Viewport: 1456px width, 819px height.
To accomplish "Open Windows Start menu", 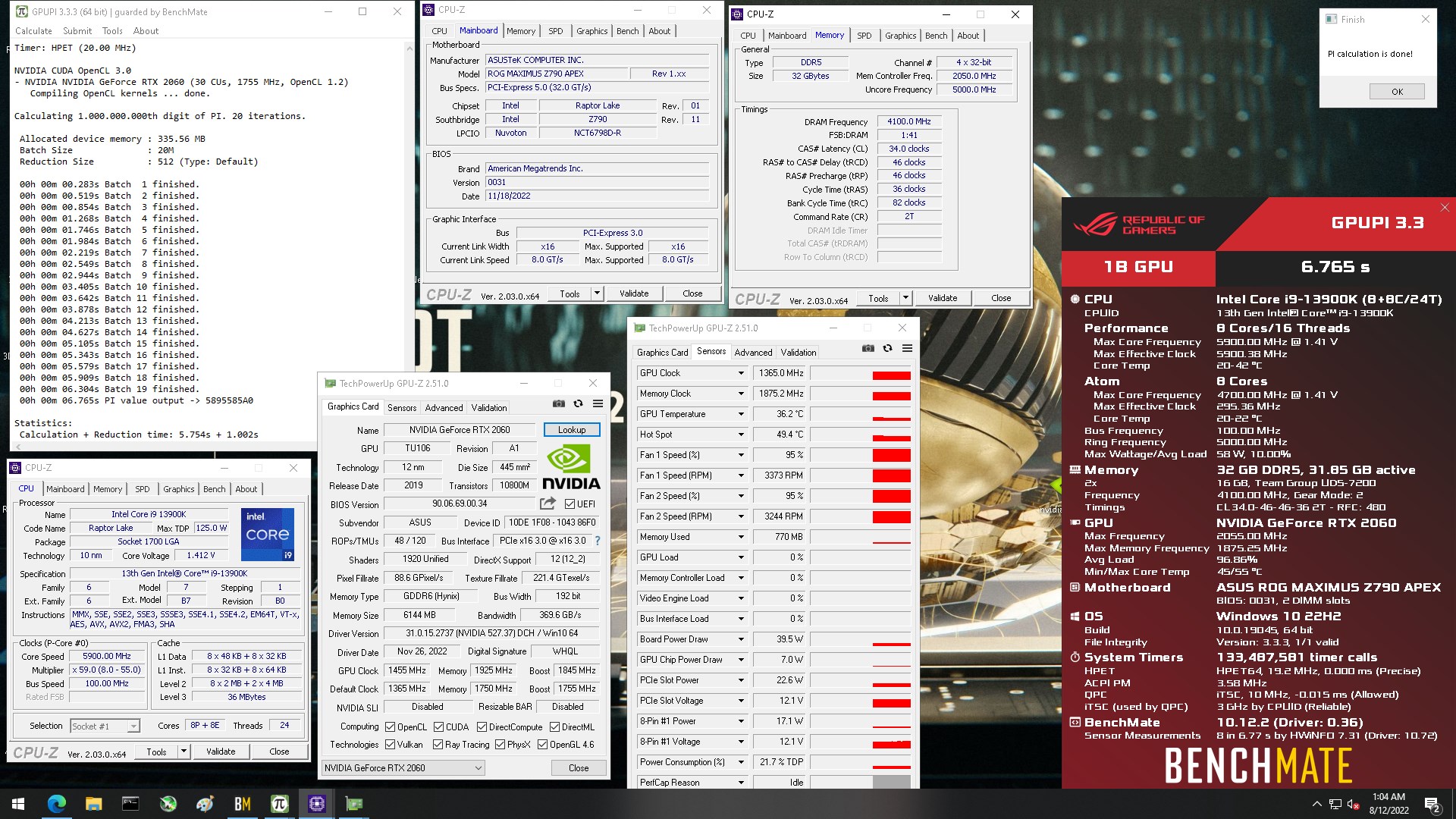I will coord(18,804).
